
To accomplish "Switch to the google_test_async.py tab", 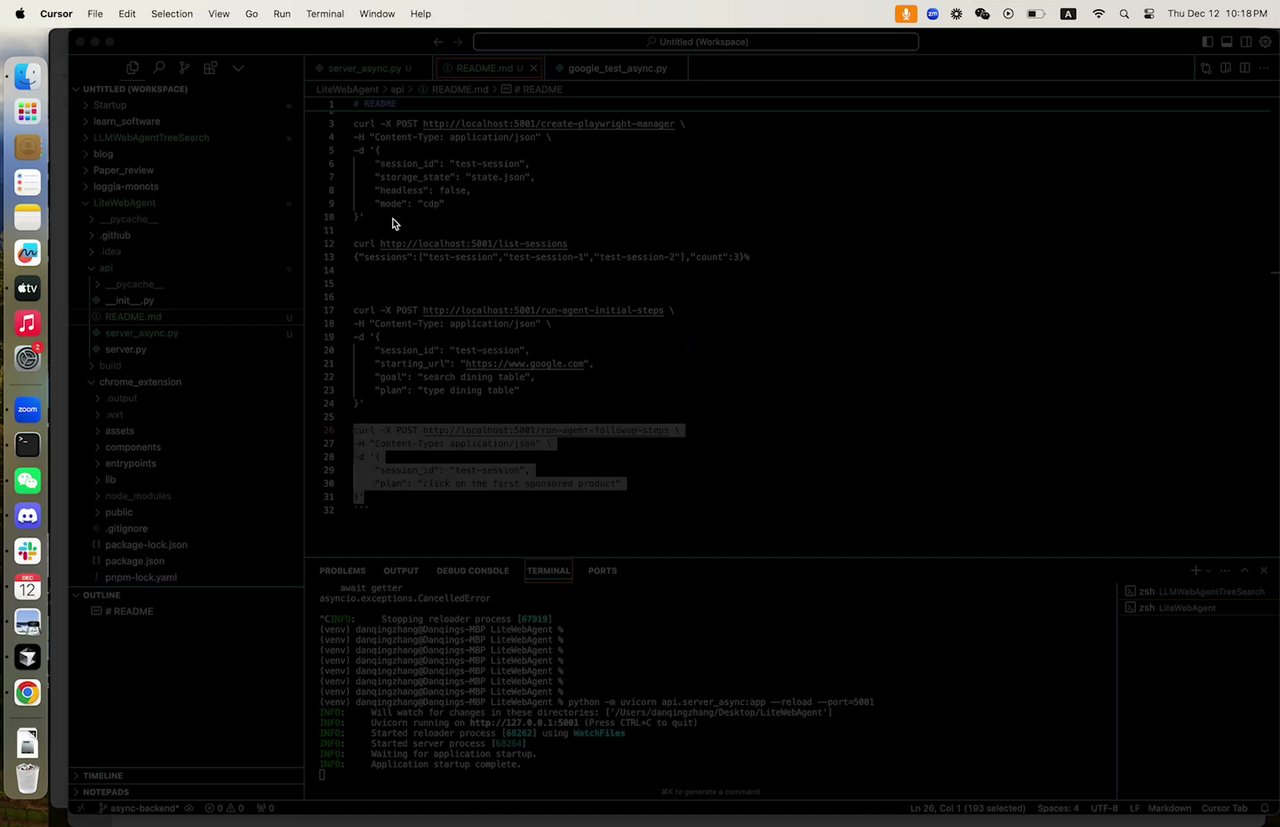I will [617, 68].
